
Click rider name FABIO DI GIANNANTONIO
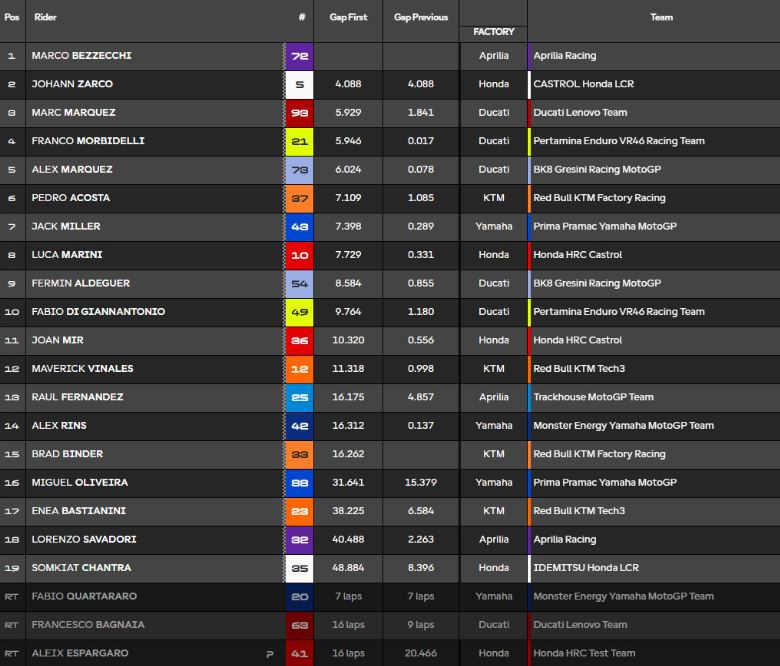[98, 312]
